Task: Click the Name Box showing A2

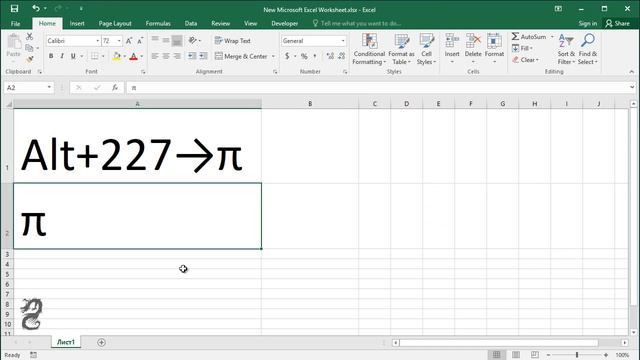Action: click(x=29, y=87)
